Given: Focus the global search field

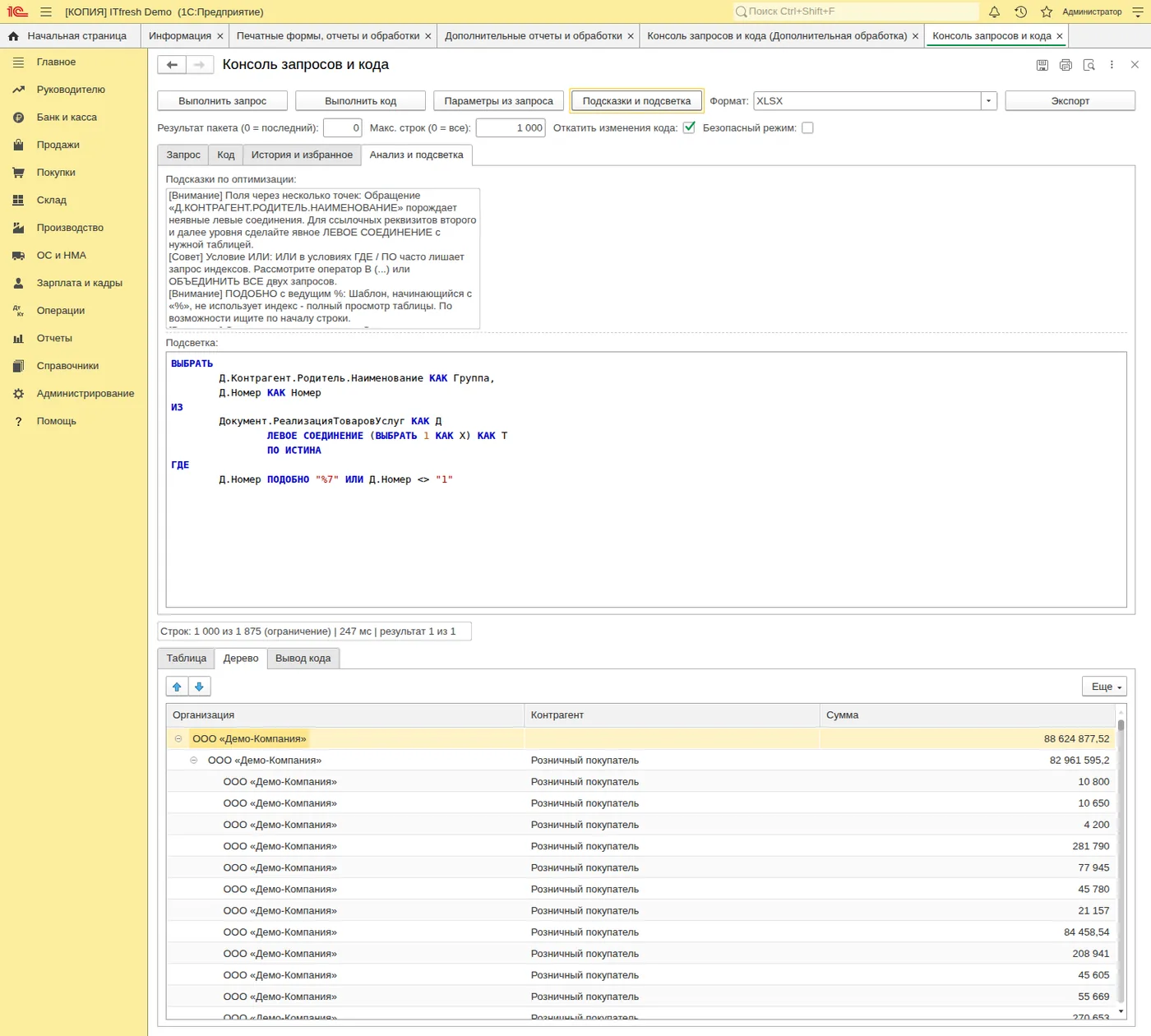Looking at the screenshot, I should click(x=855, y=12).
